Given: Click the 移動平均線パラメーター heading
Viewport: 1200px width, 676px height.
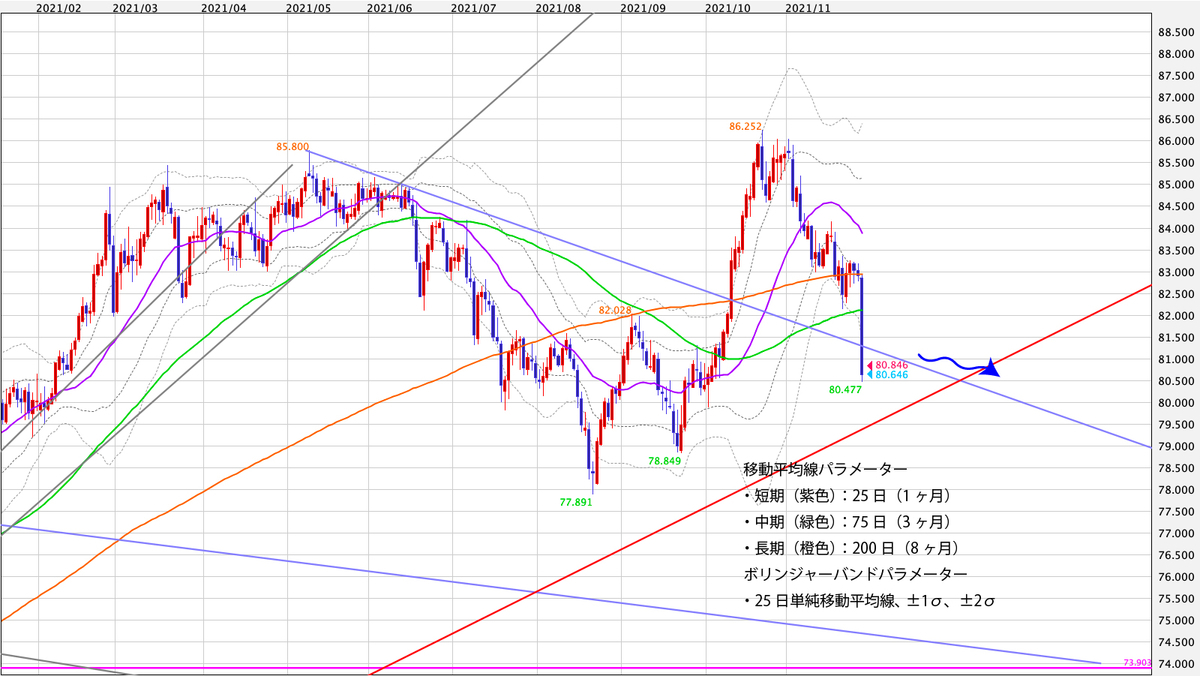Looking at the screenshot, I should click(826, 468).
